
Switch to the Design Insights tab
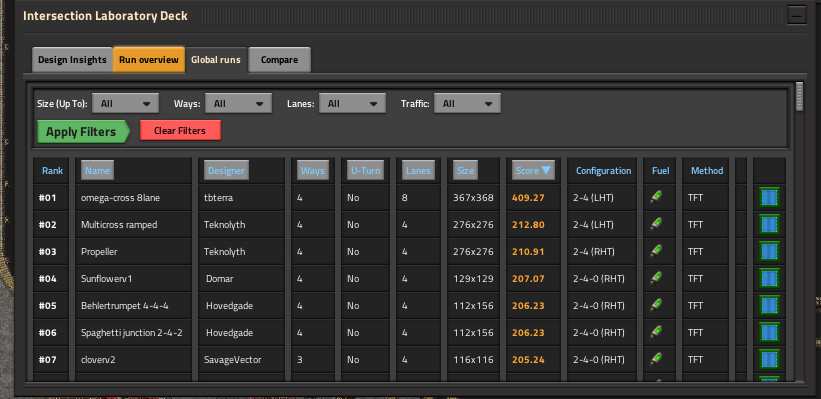(72, 60)
